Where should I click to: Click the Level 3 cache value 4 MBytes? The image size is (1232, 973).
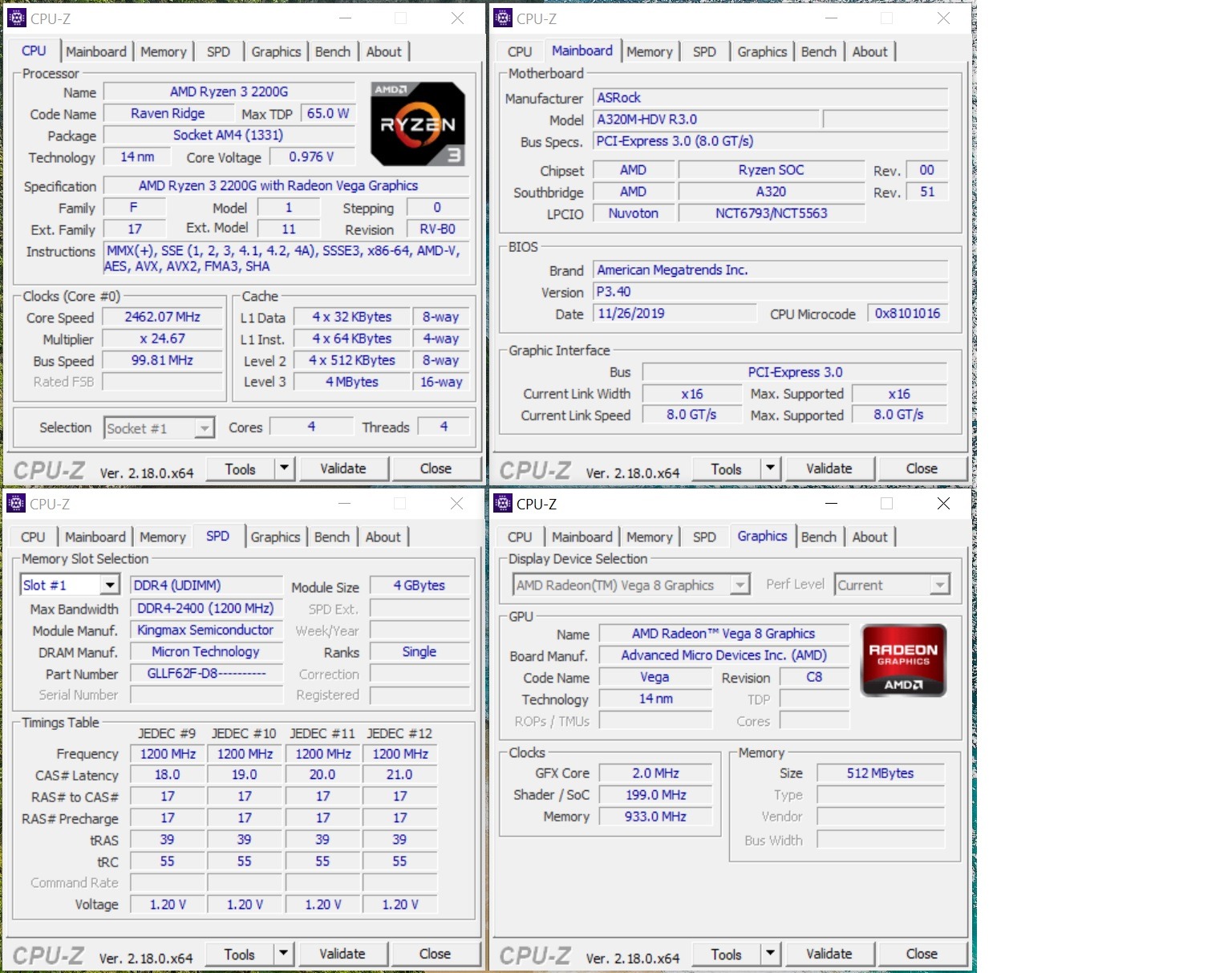pos(352,382)
